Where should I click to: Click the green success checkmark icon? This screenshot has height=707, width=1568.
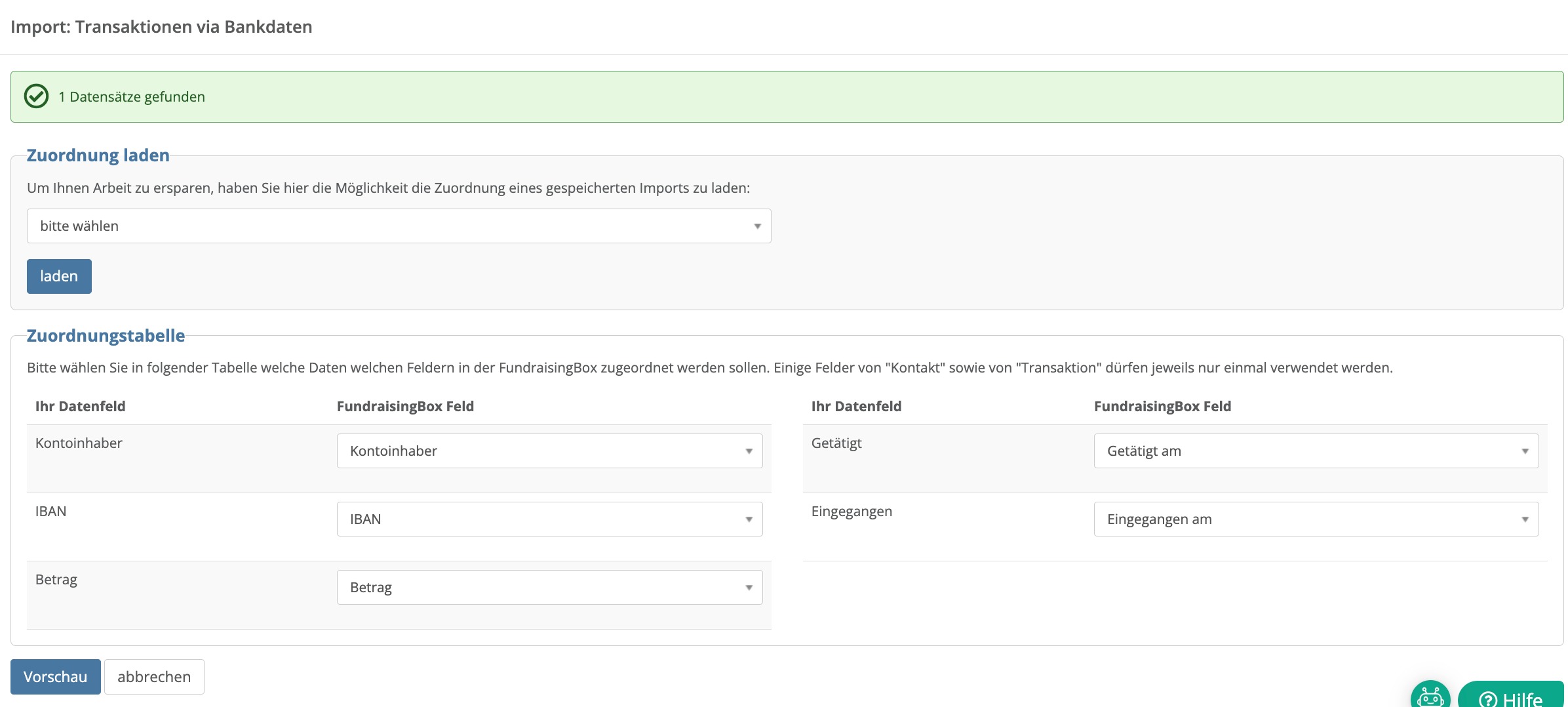tap(36, 96)
